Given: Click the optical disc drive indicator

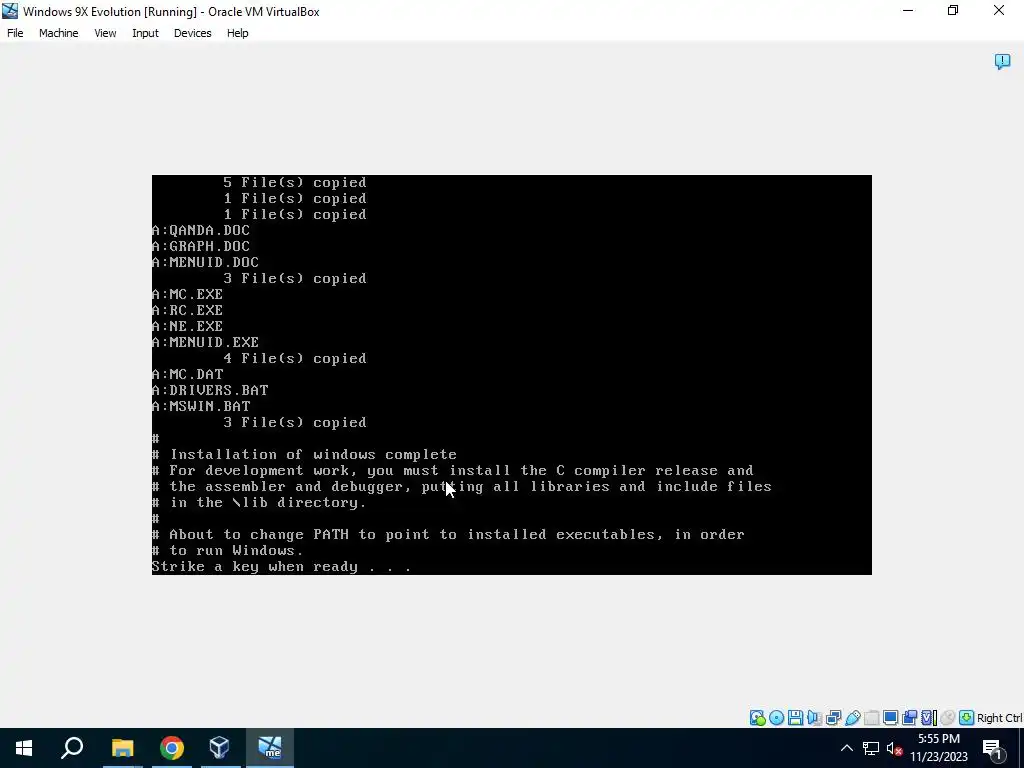Looking at the screenshot, I should [x=776, y=718].
